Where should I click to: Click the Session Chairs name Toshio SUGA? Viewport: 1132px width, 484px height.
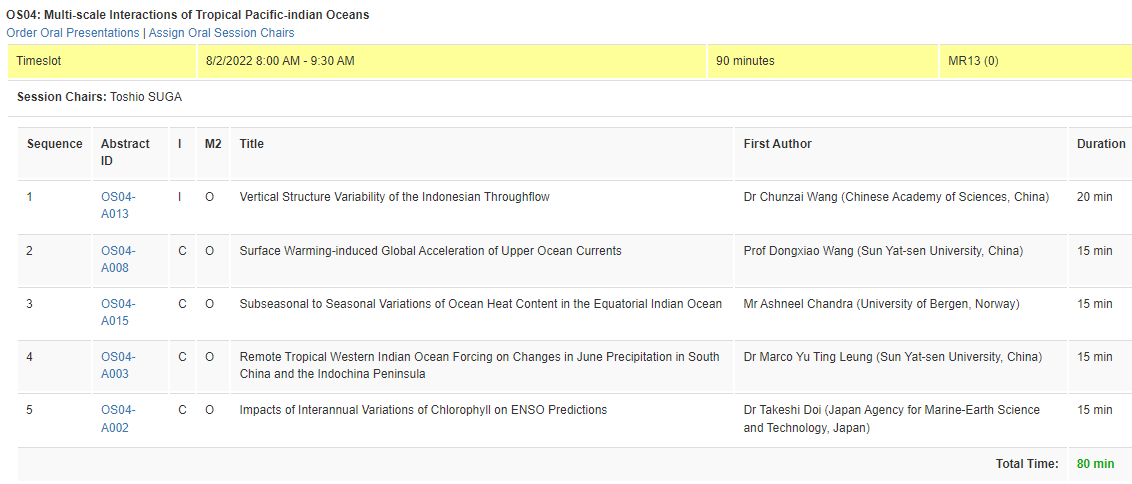pyautogui.click(x=146, y=97)
